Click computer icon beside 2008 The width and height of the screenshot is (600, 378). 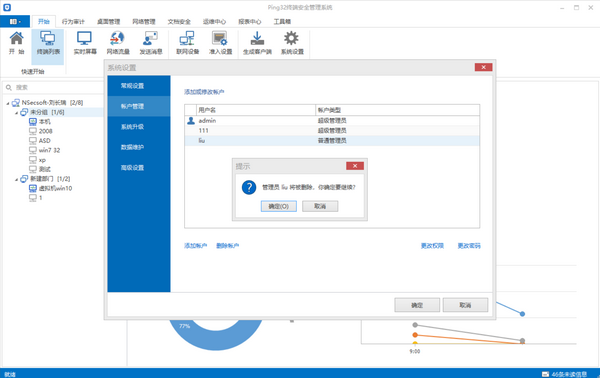tap(33, 131)
